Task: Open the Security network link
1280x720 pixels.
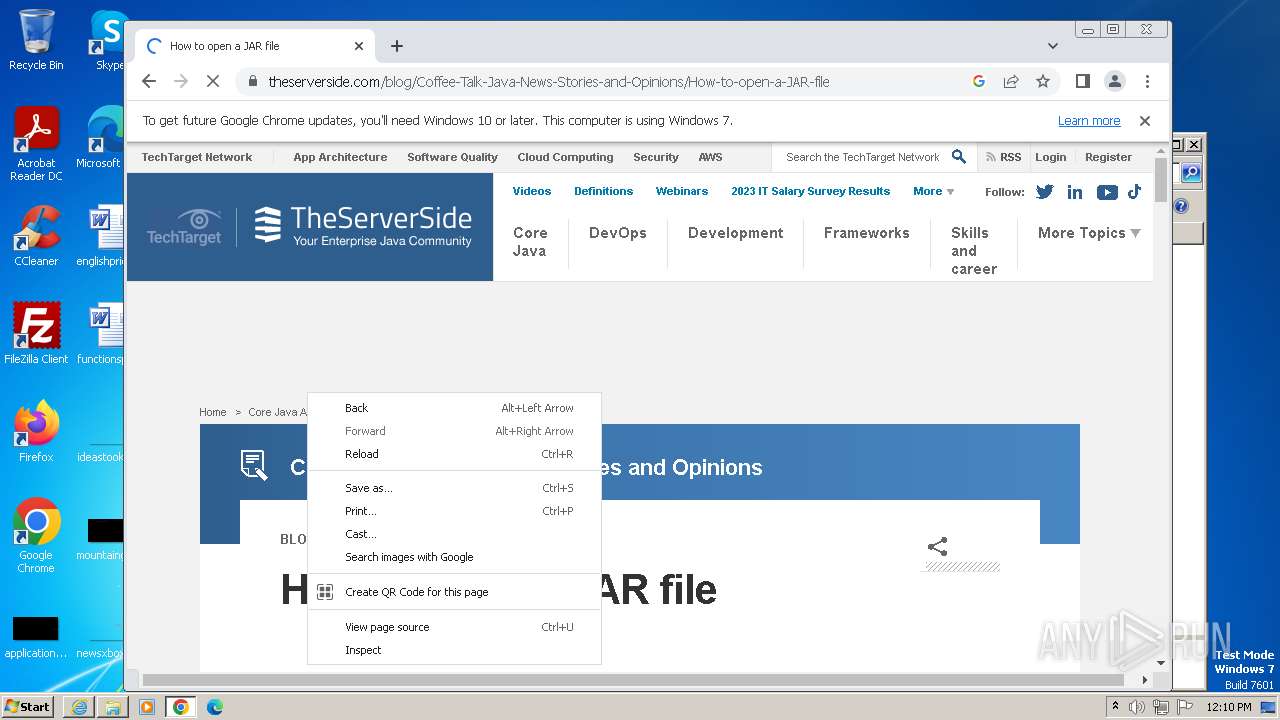Action: [656, 157]
